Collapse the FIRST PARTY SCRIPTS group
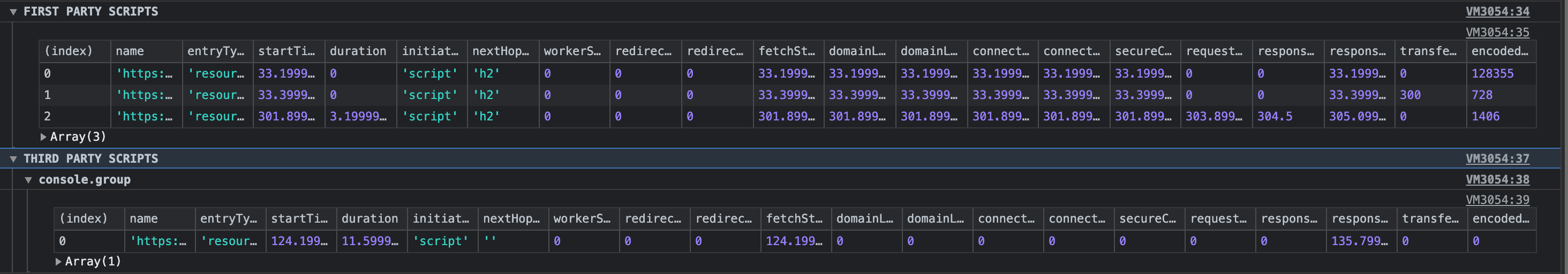This screenshot has height=274, width=1568. 13,12
